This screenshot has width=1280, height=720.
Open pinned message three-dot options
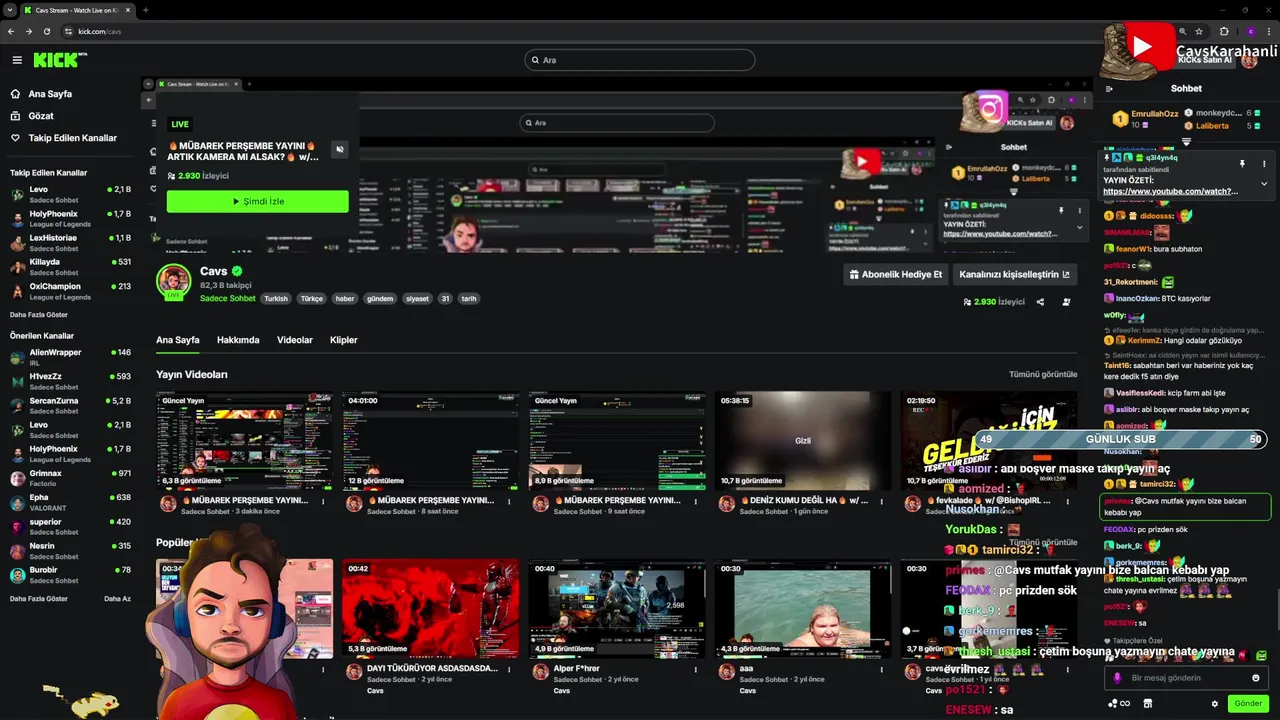click(x=1264, y=163)
